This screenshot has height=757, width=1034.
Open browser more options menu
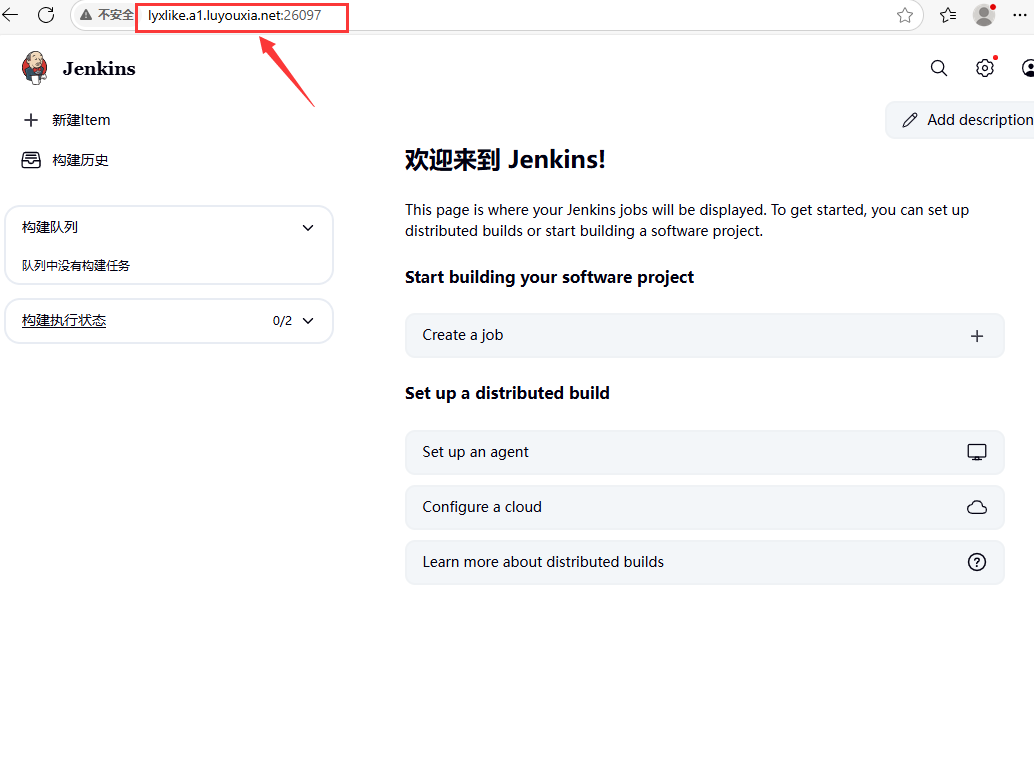1020,15
